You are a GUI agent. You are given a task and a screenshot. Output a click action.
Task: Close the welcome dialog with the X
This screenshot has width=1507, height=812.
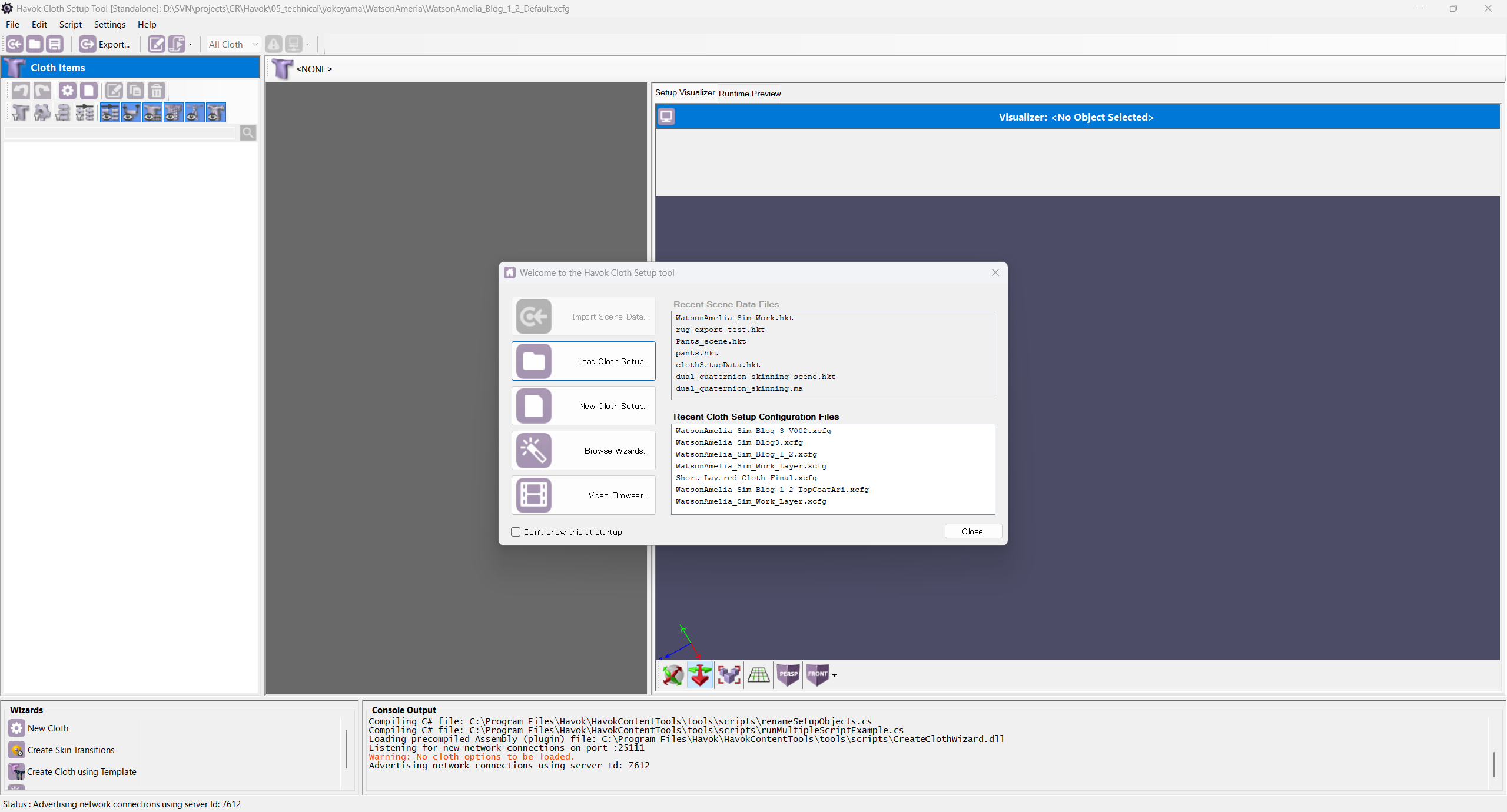pyautogui.click(x=995, y=272)
